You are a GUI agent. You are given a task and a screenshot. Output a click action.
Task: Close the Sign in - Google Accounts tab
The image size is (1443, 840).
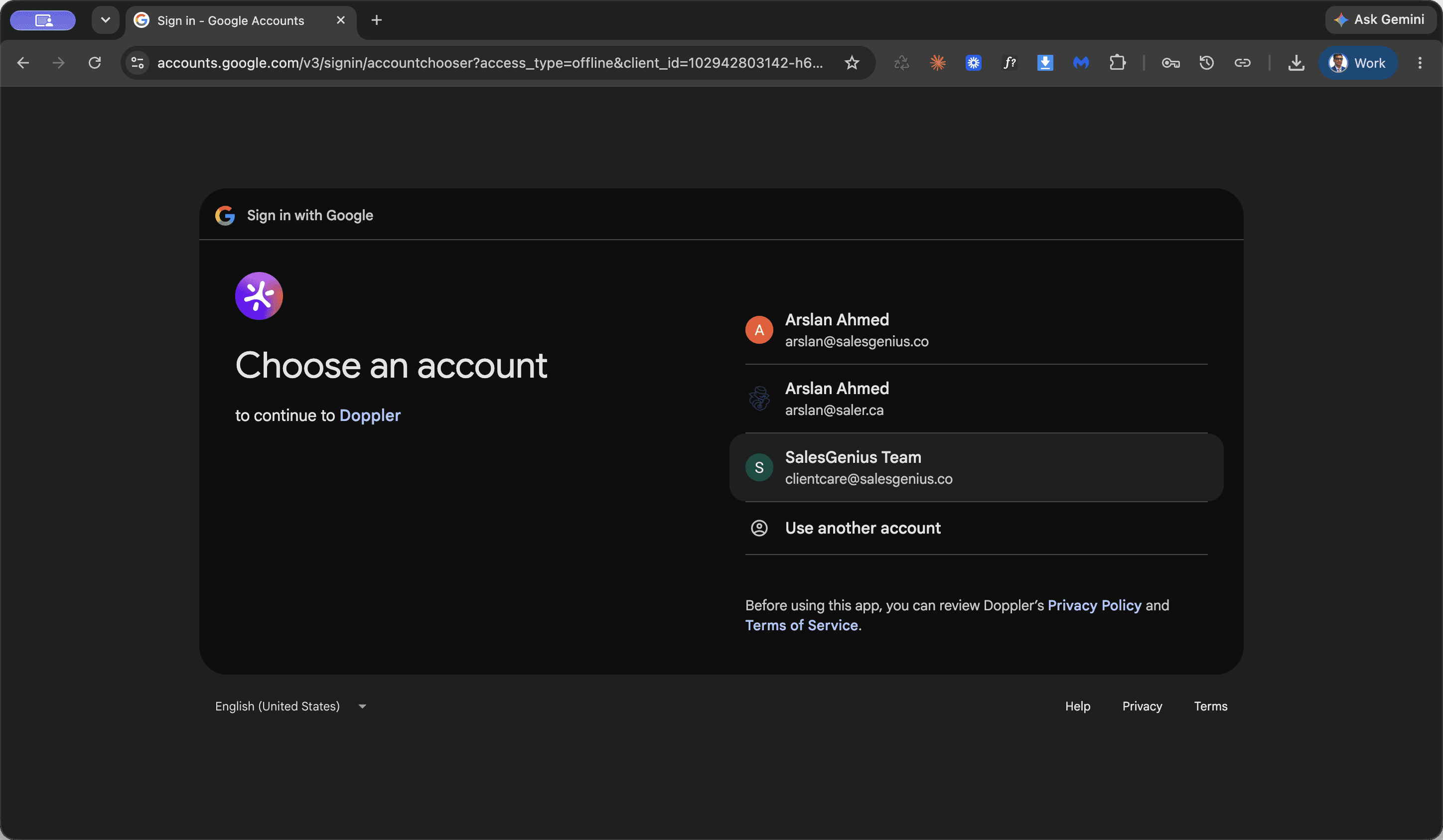click(341, 20)
